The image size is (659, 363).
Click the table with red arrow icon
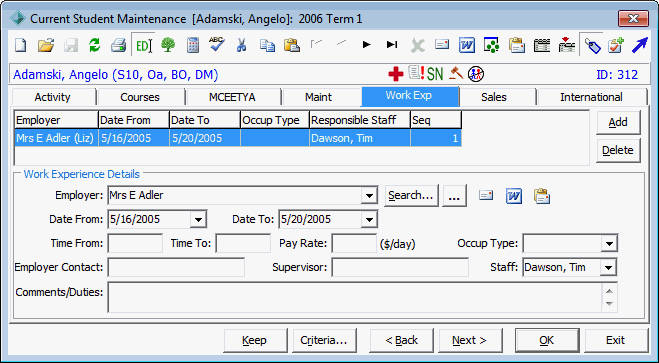coord(567,45)
